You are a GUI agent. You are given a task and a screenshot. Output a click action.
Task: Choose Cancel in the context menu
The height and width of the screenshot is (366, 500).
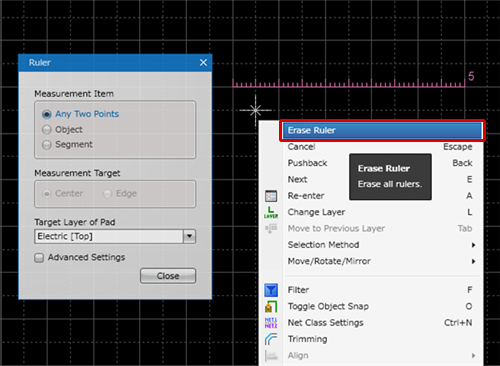382,147
